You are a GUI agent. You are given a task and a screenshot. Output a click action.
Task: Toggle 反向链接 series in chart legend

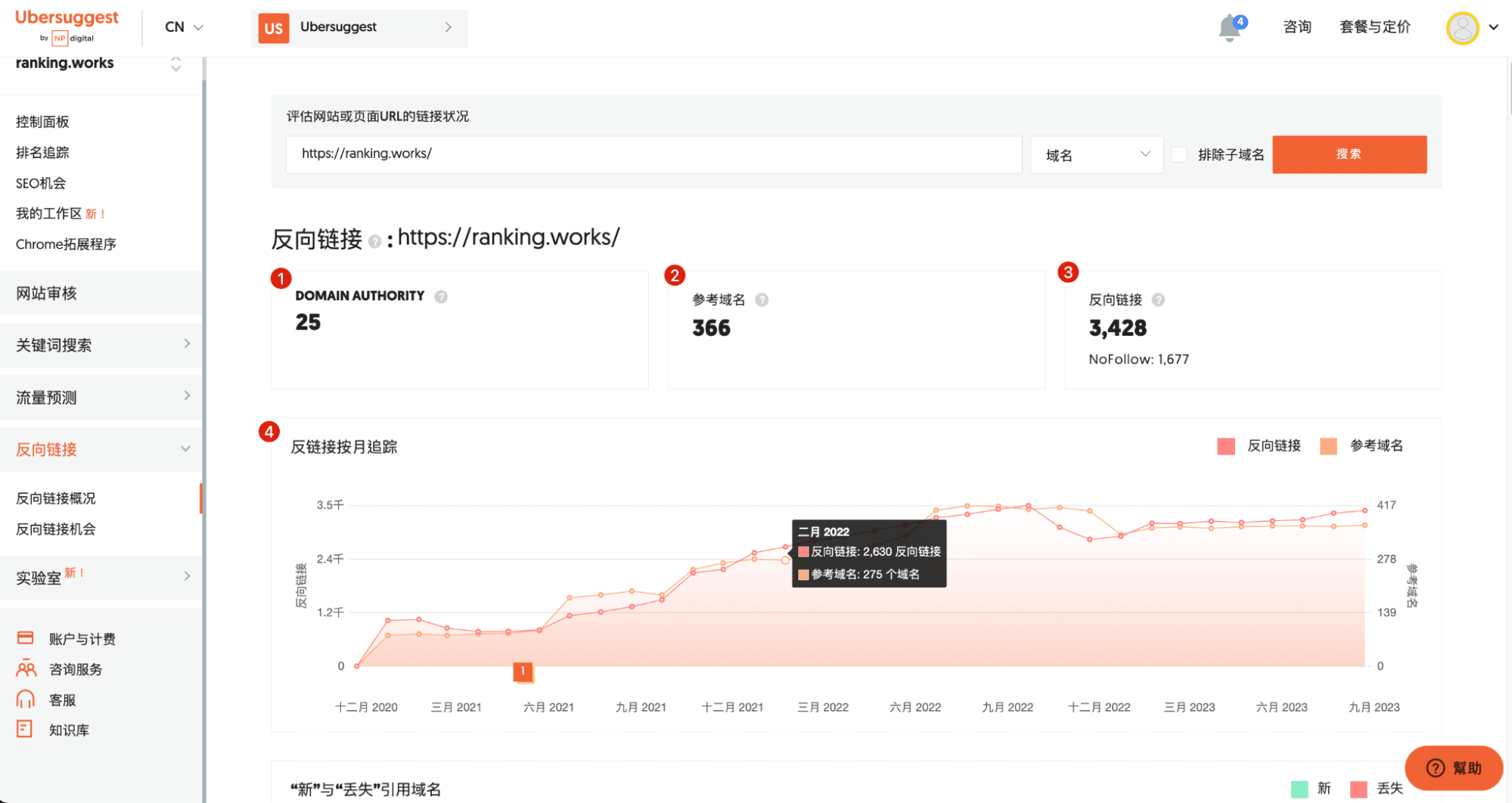(1225, 446)
